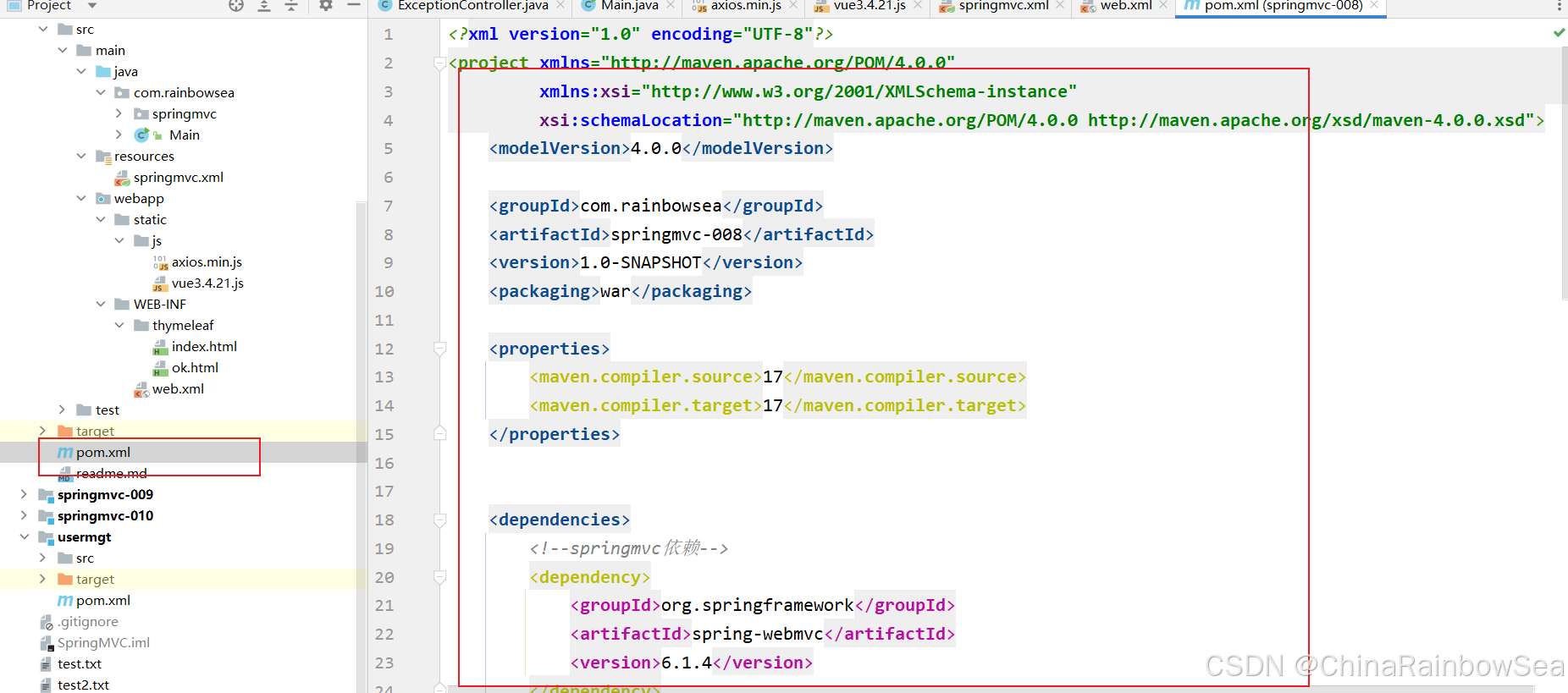The image size is (1568, 693).
Task: Click the Expand All icon in the Project panel
Action: click(x=264, y=5)
